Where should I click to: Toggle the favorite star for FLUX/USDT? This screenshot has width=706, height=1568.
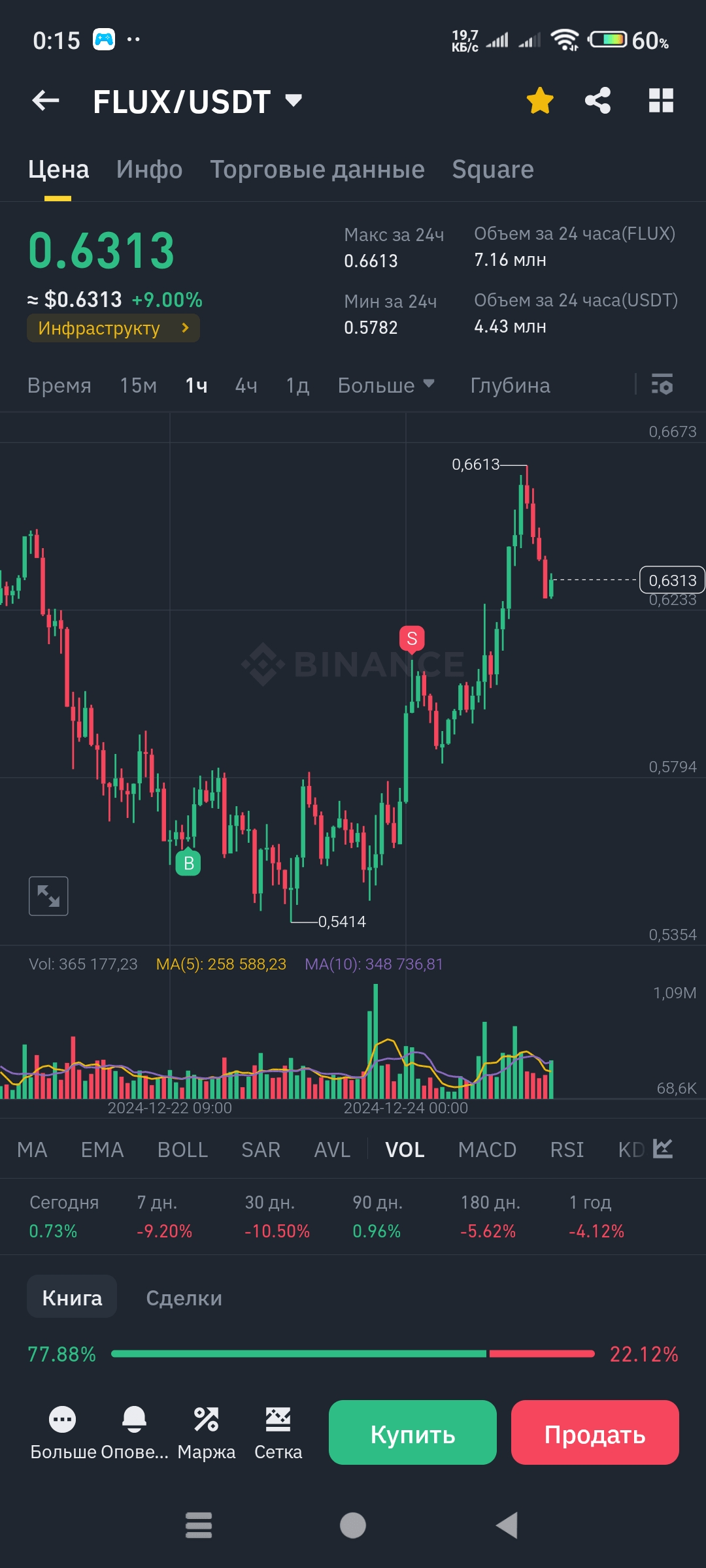[540, 101]
